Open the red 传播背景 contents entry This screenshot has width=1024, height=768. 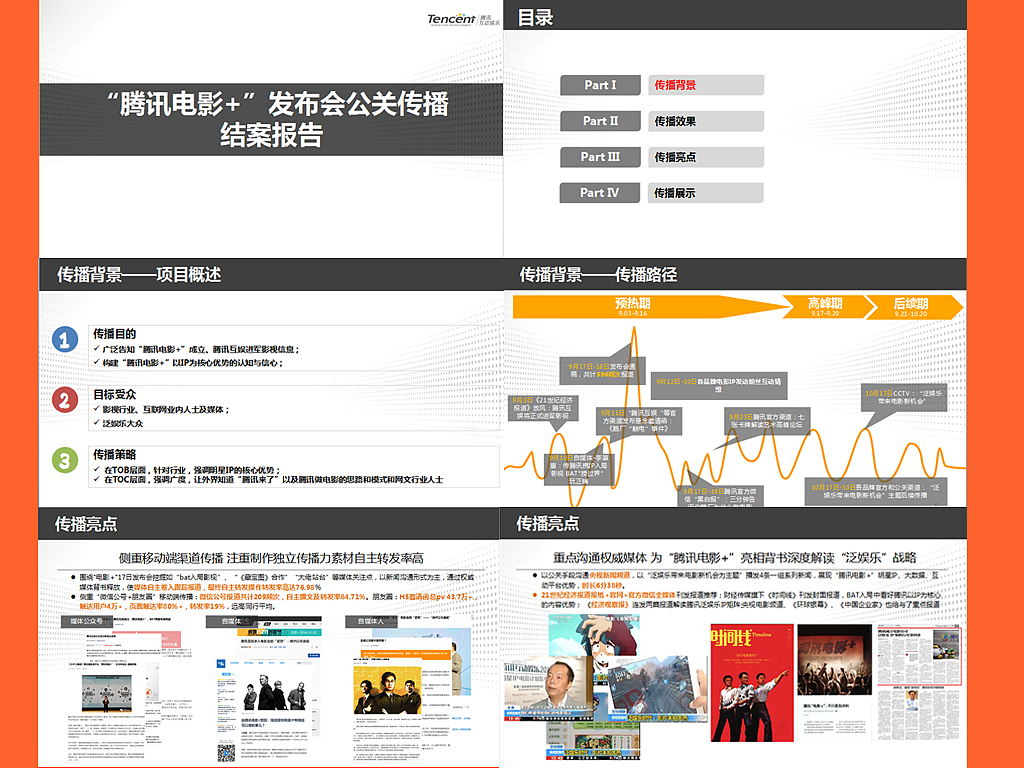point(706,85)
